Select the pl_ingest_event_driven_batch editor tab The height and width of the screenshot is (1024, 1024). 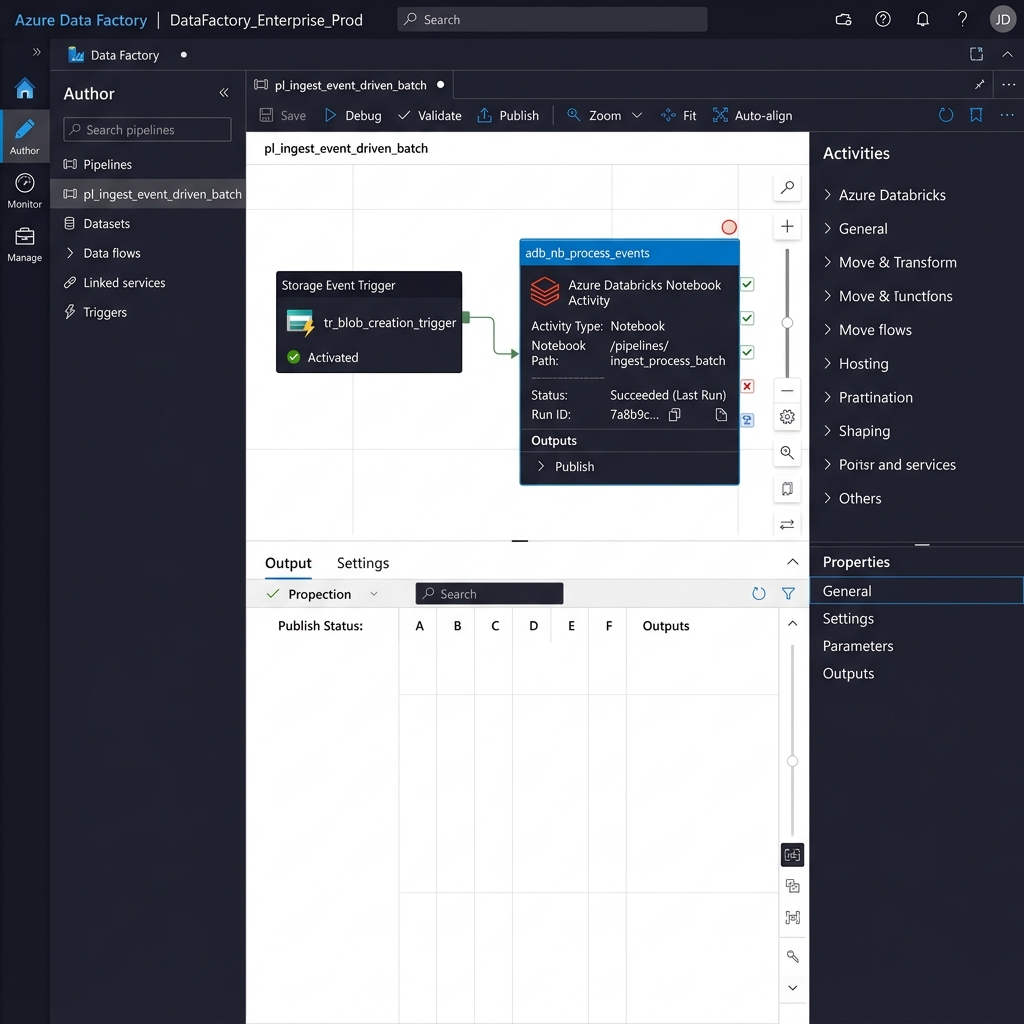point(349,85)
